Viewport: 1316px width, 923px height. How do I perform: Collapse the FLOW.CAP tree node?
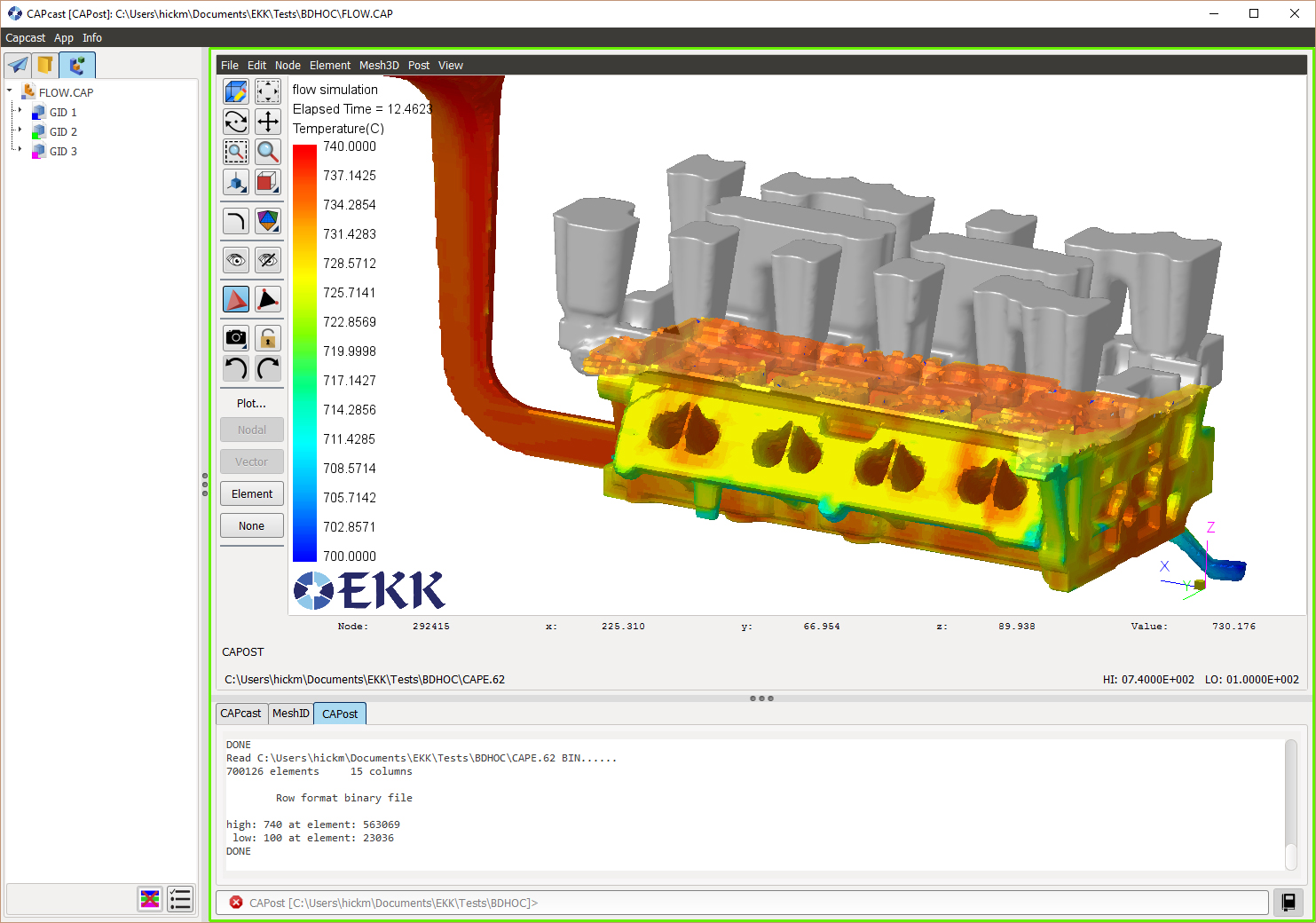coord(10,91)
